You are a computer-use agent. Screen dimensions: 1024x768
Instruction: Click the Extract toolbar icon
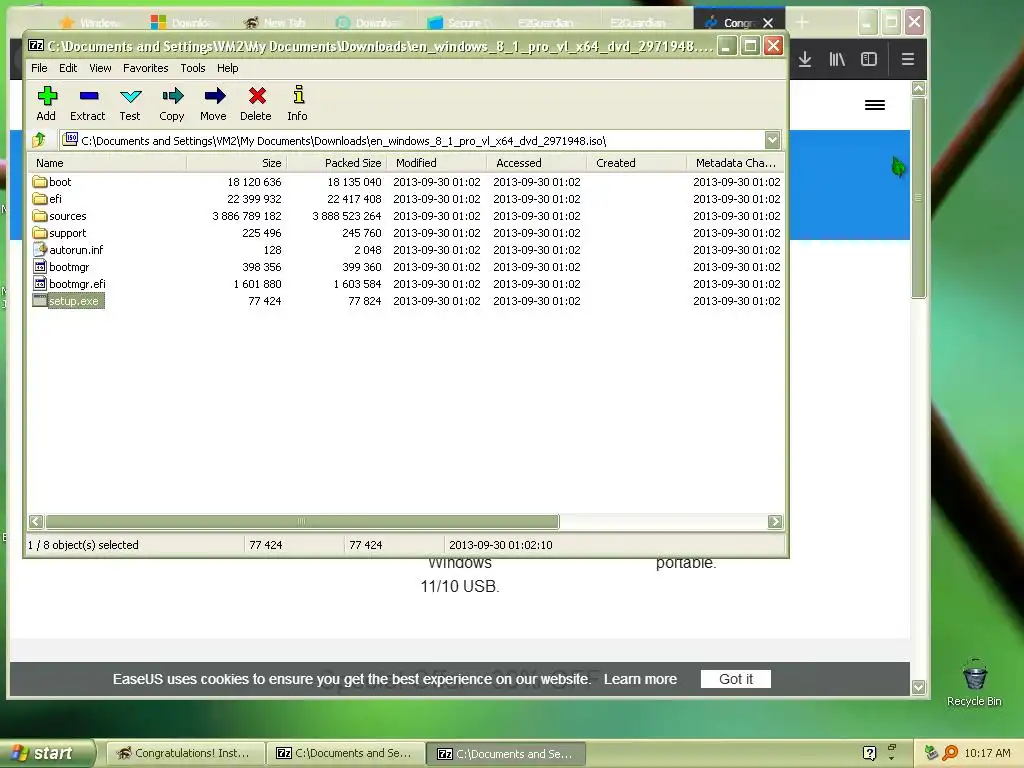[x=88, y=103]
